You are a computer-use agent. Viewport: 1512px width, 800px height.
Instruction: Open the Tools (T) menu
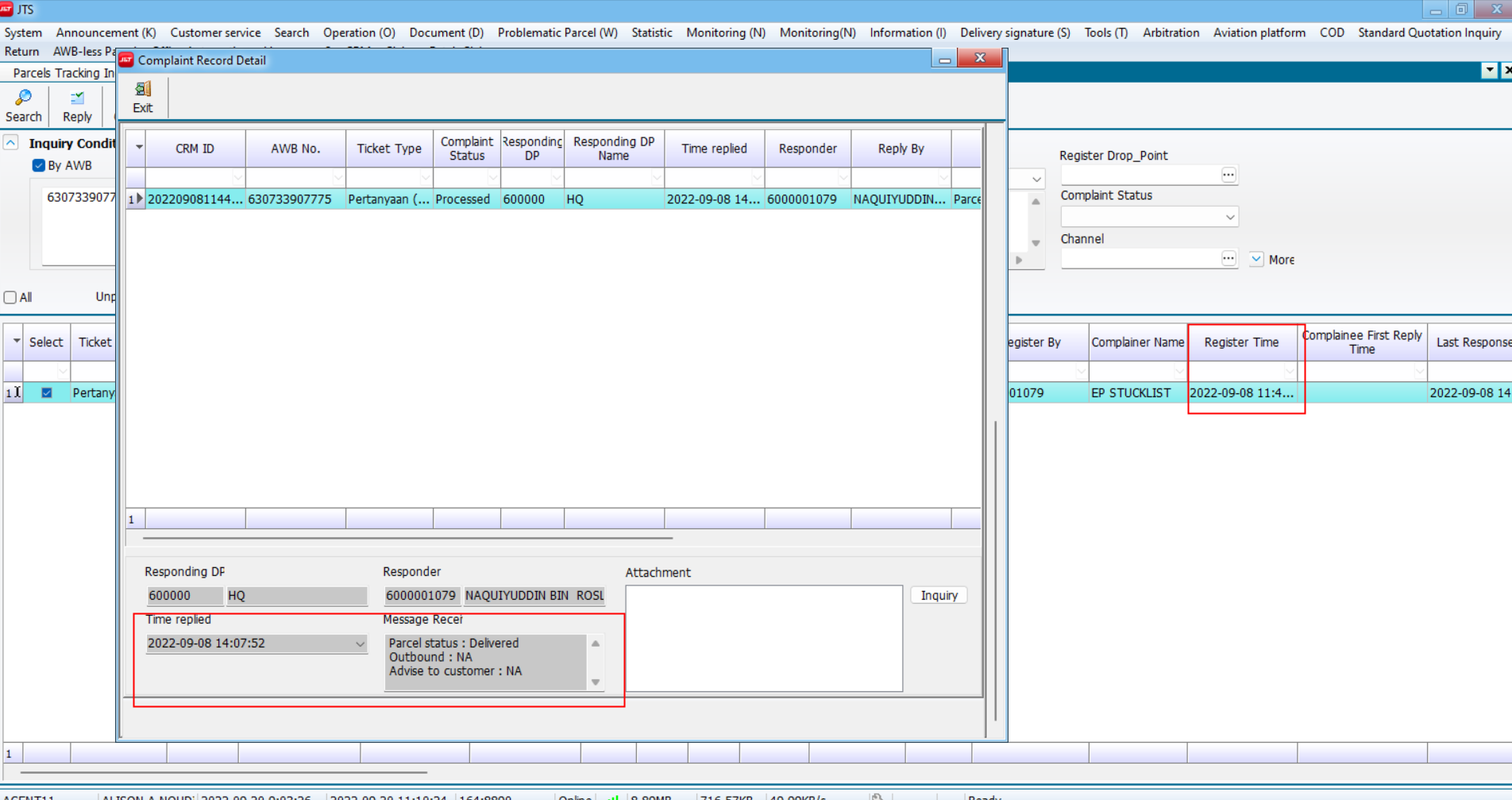click(1106, 33)
